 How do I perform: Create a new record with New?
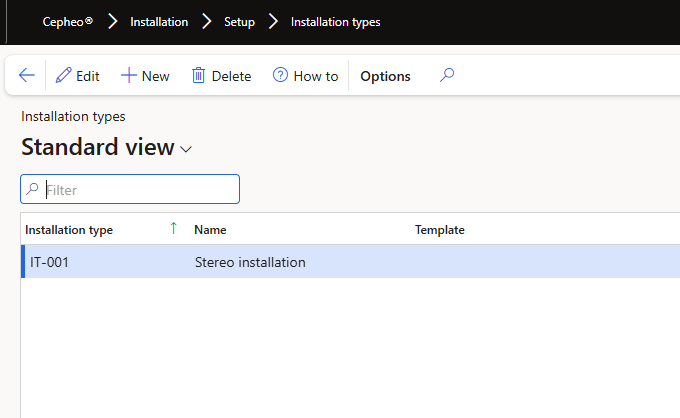[145, 76]
